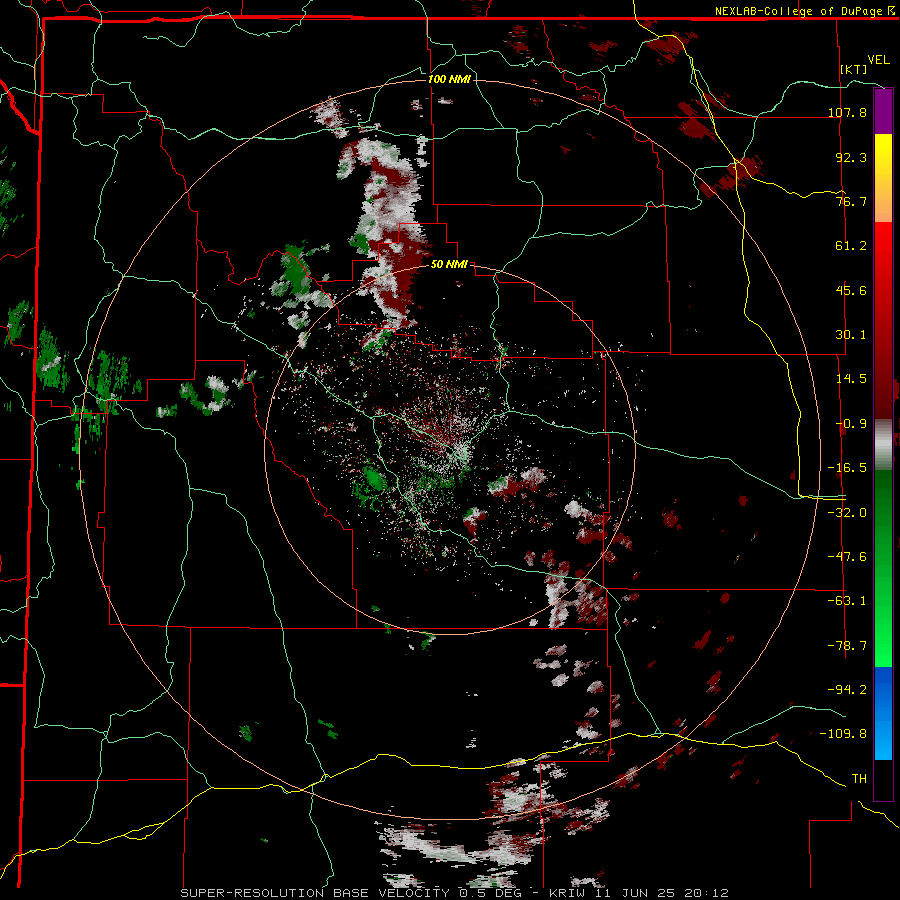Select the 92.3 velocity scale value

851,157
